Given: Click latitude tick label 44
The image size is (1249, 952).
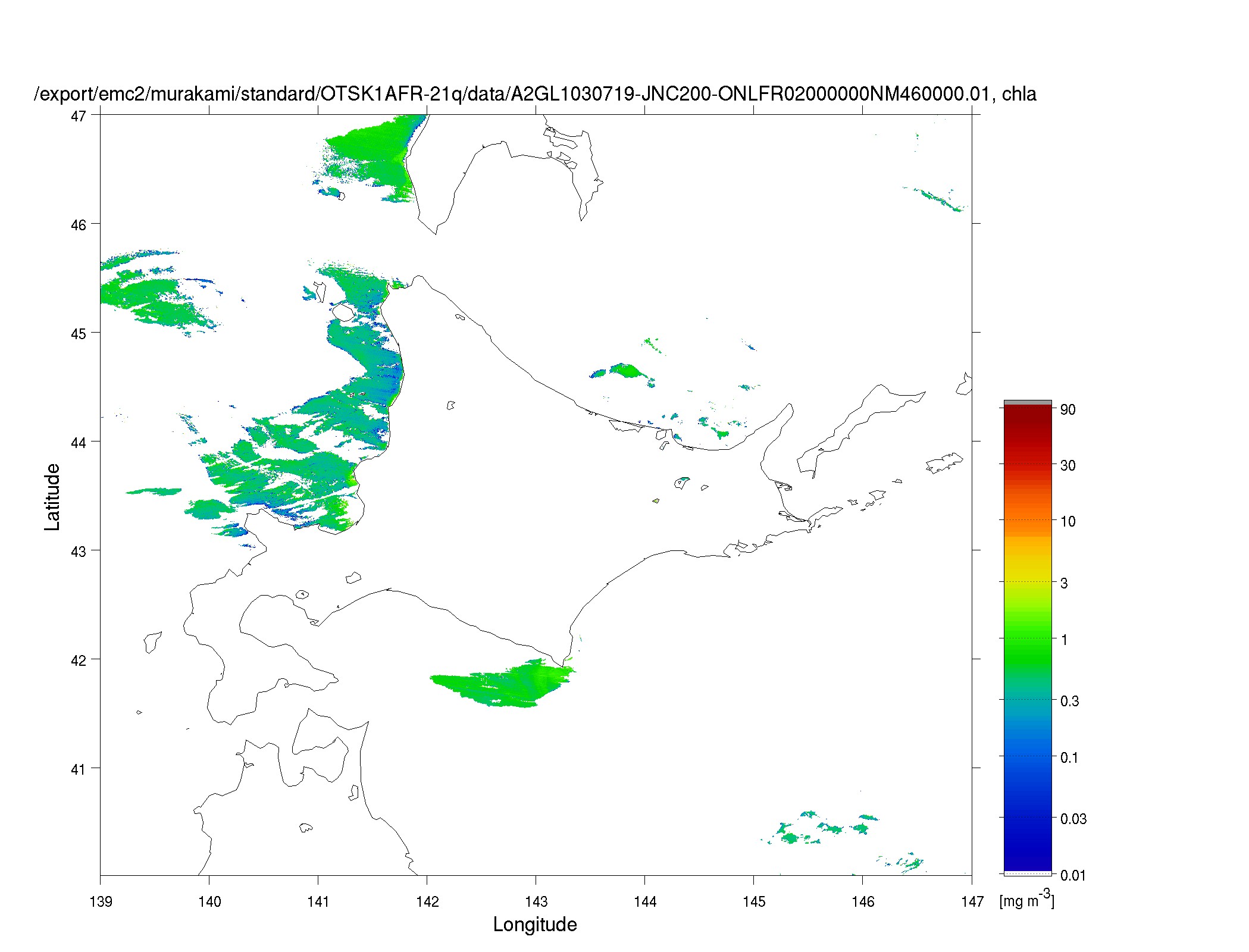Looking at the screenshot, I should click(x=78, y=443).
